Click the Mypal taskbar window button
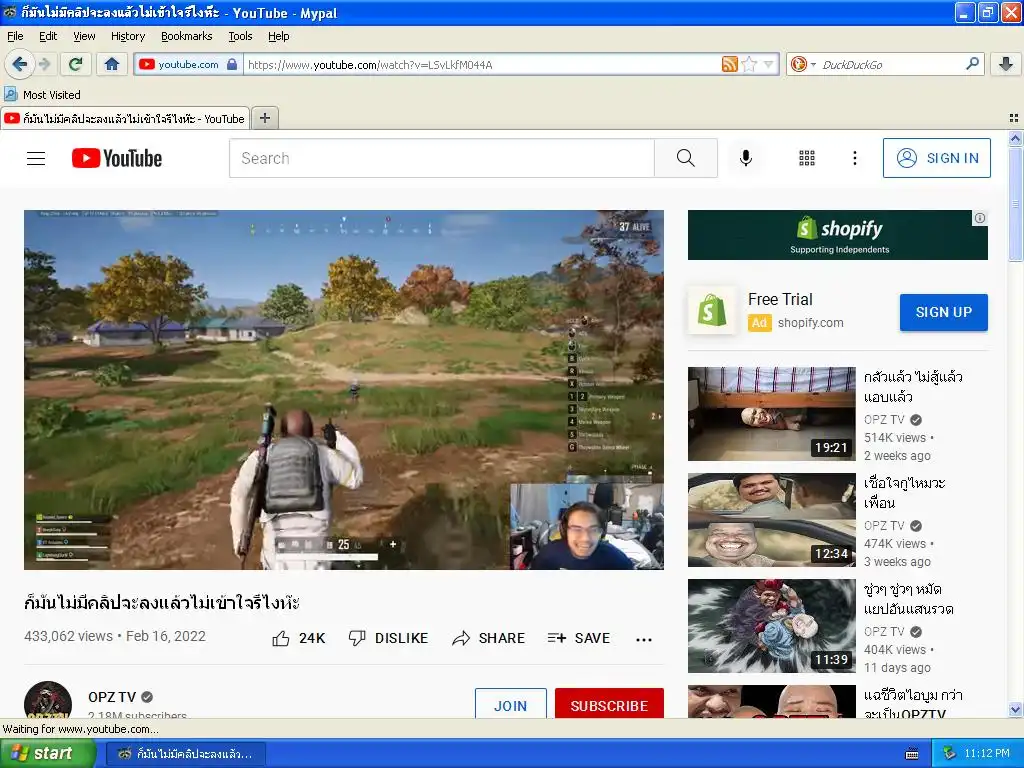1024x768 pixels. click(185, 754)
